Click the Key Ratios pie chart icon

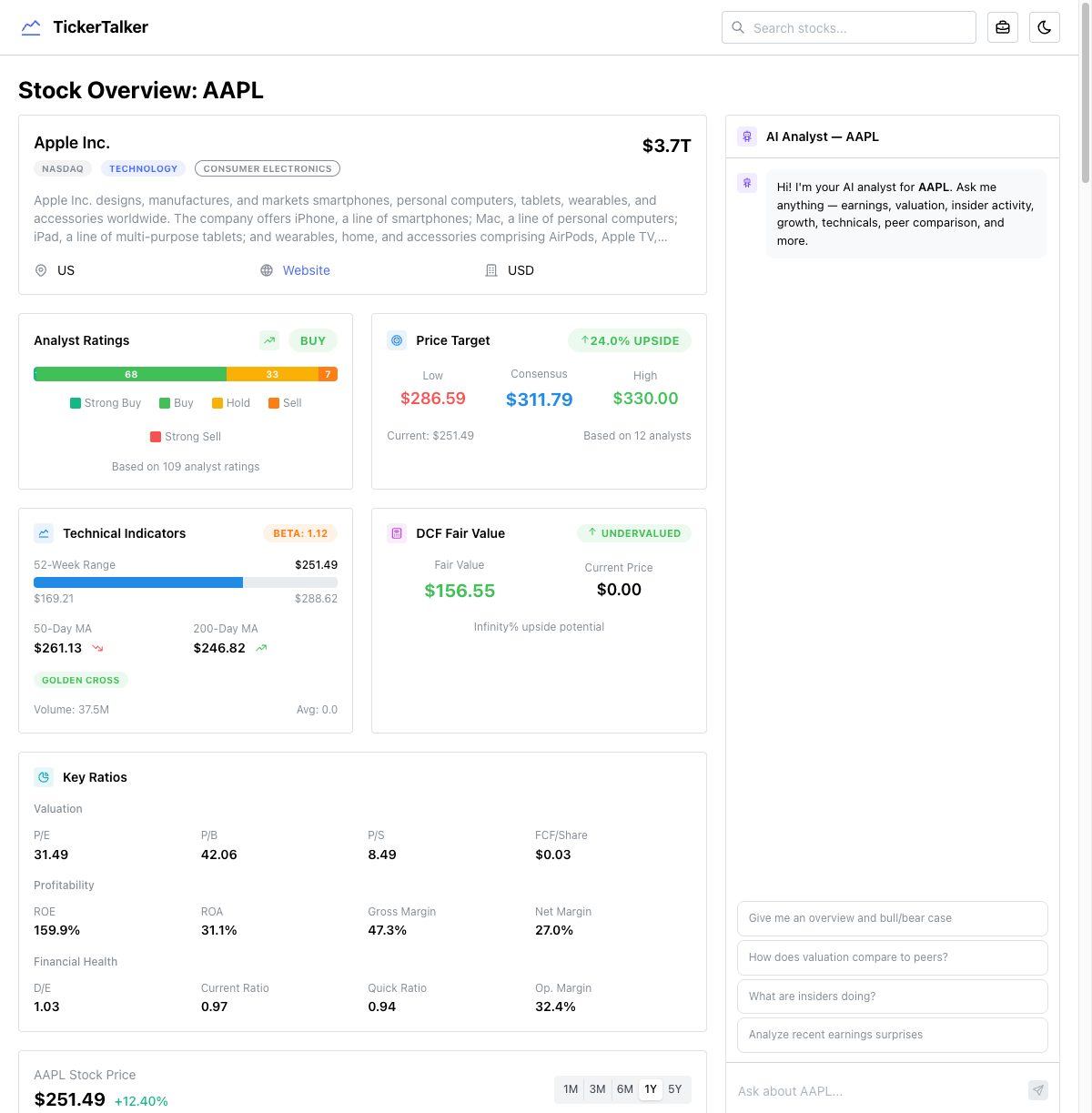click(44, 776)
